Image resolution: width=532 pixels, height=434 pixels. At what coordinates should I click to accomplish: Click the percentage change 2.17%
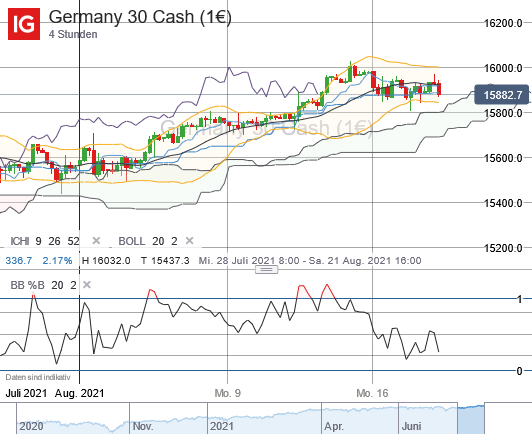(57, 261)
